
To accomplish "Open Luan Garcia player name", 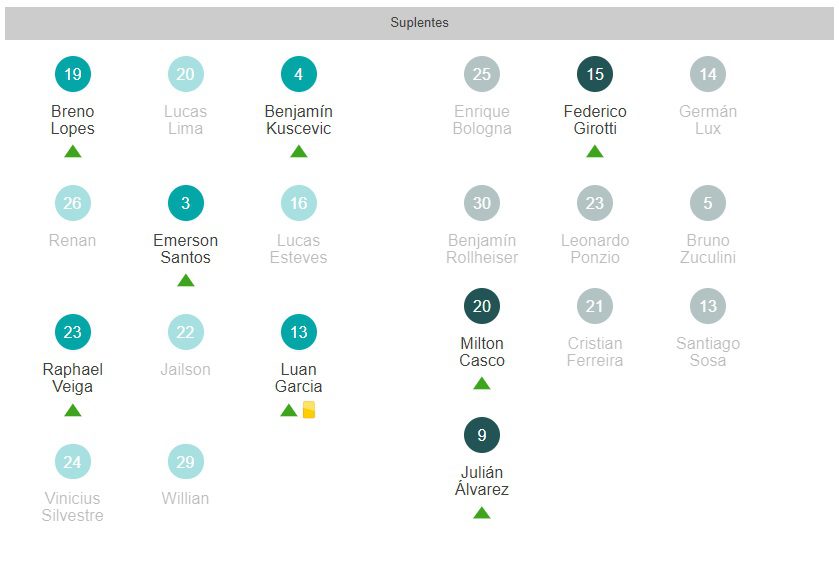I will click(299, 378).
